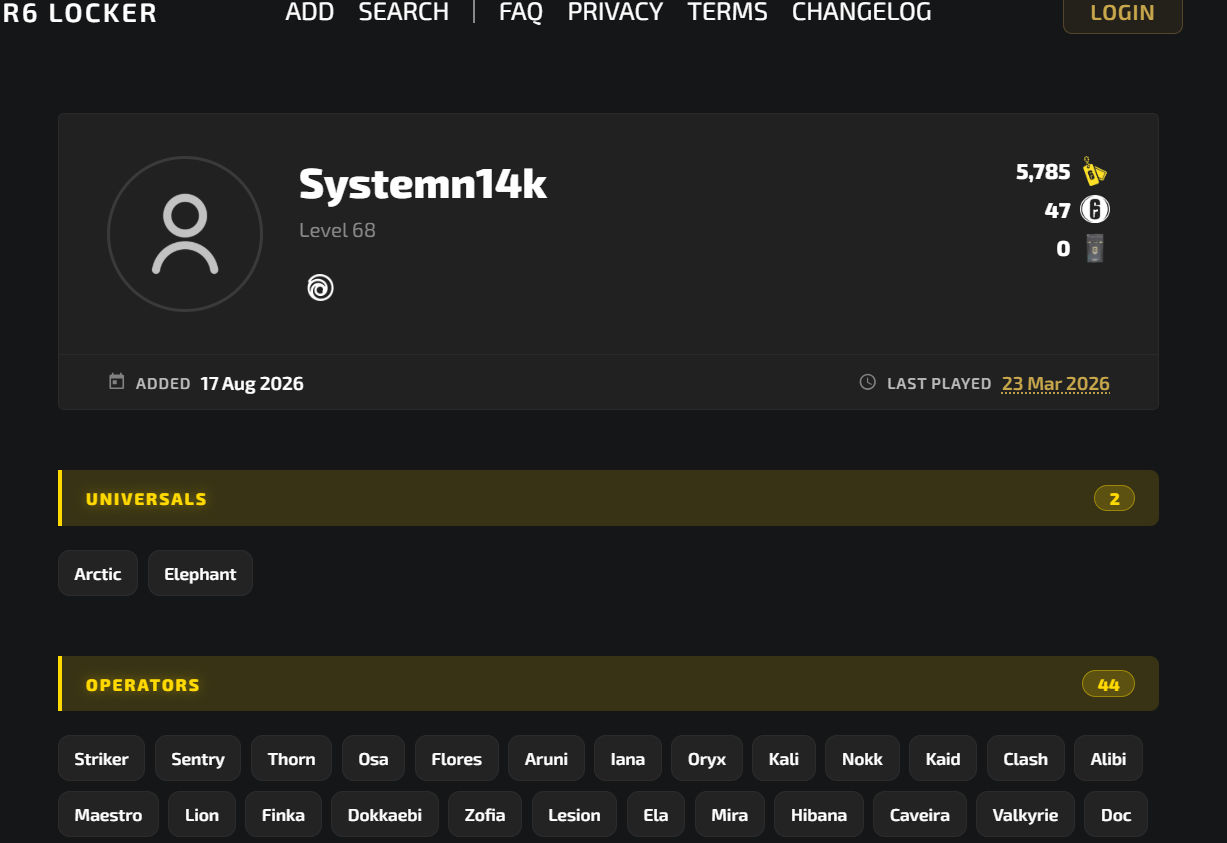The width and height of the screenshot is (1227, 843).
Task: Select the Arctic universal skin tag
Action: (98, 573)
